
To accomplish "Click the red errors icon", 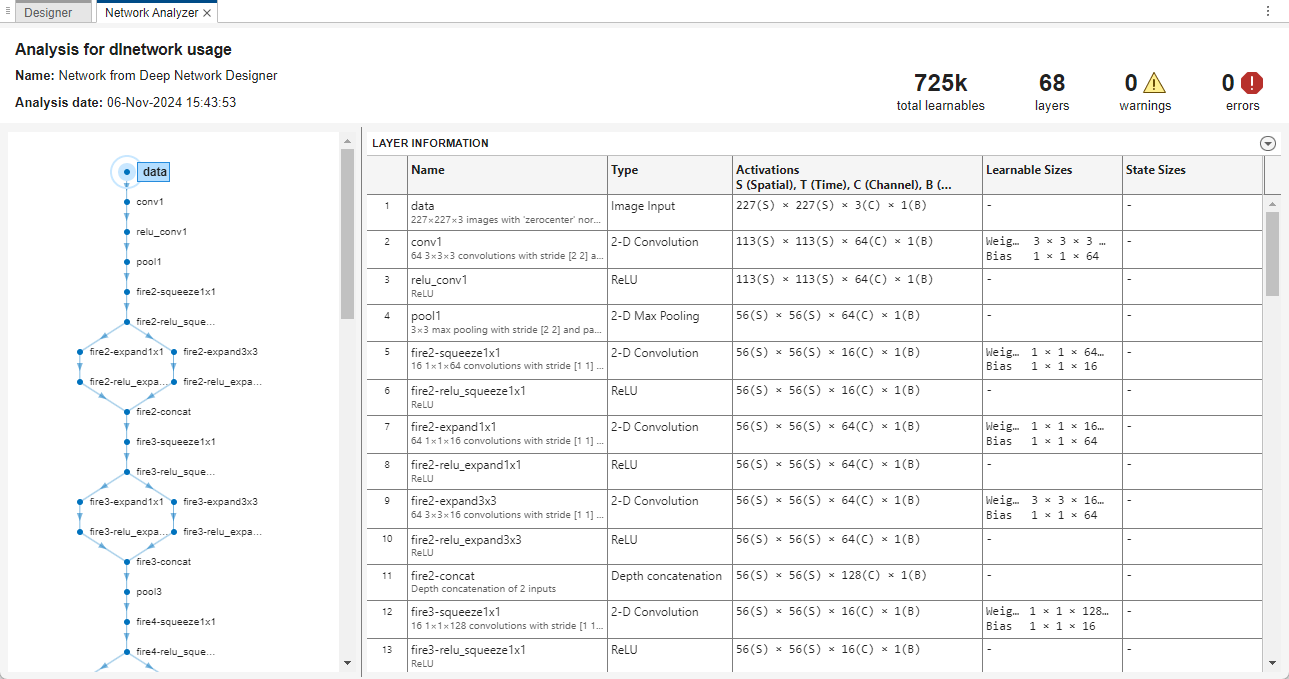I will coord(1252,83).
